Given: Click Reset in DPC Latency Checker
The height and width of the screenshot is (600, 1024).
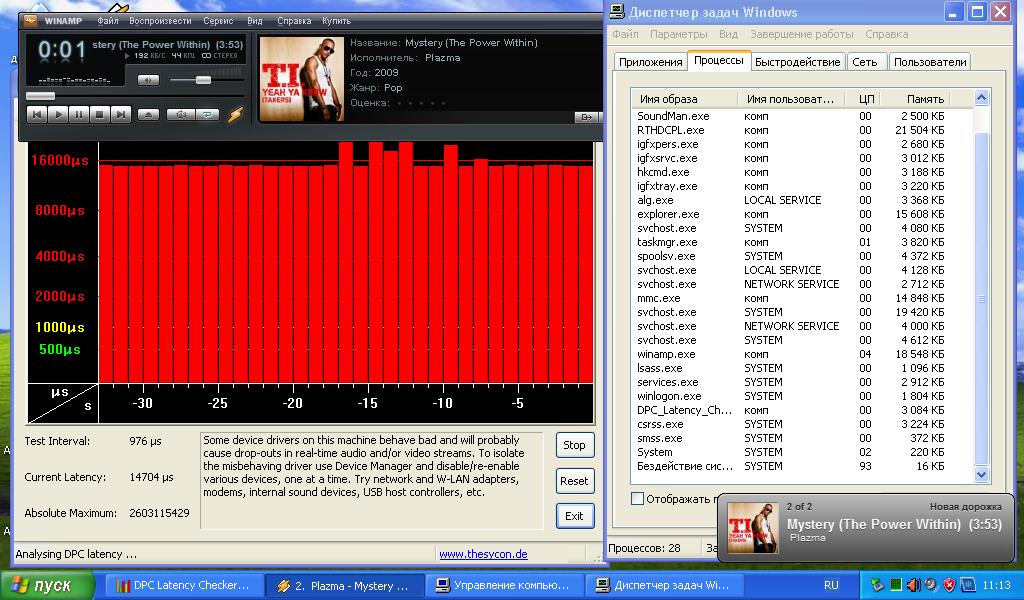Looking at the screenshot, I should [x=575, y=481].
